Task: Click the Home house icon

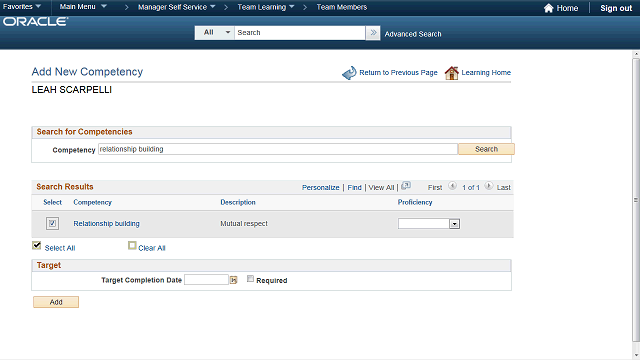Action: pyautogui.click(x=549, y=8)
